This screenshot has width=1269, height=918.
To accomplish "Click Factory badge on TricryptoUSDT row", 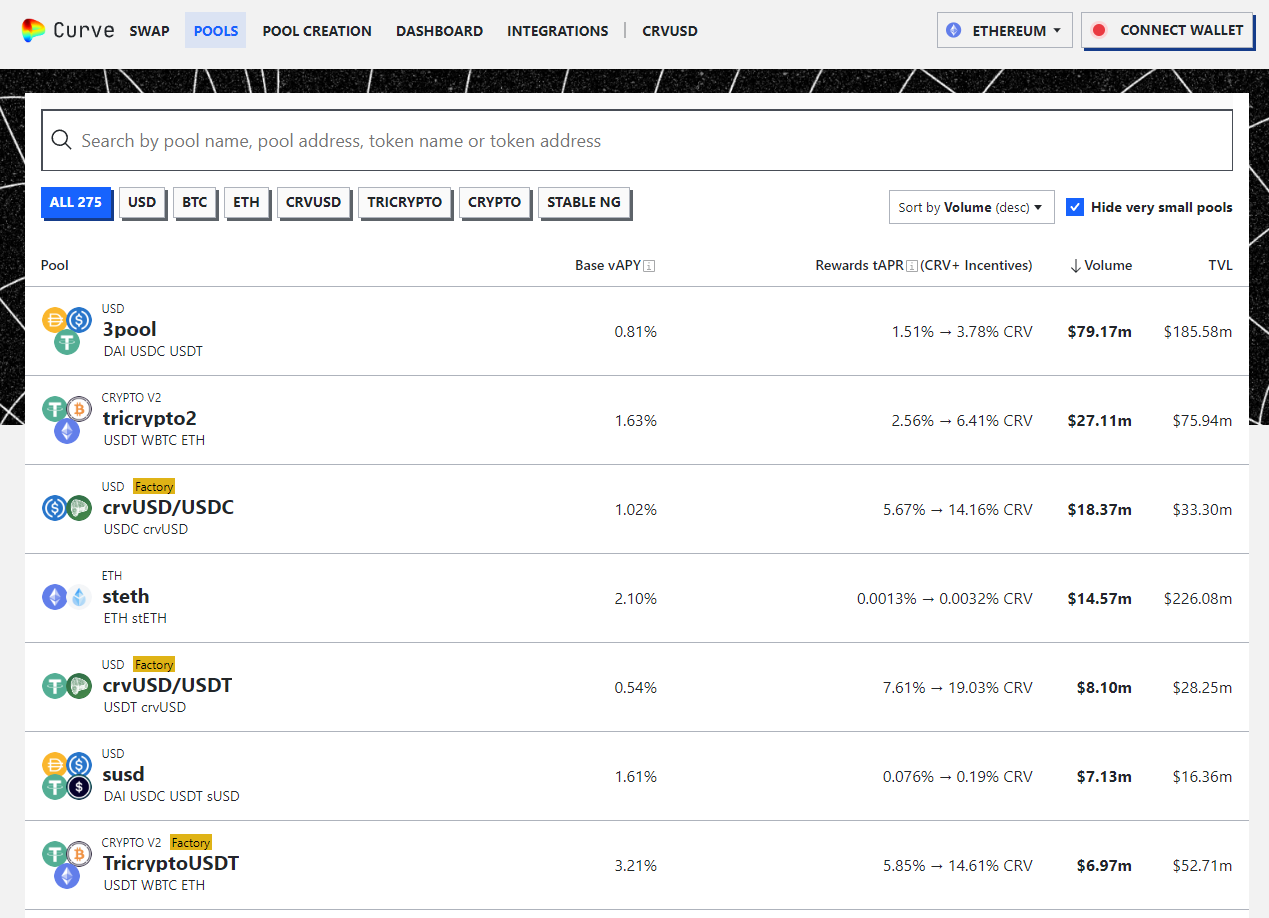I will pos(190,843).
